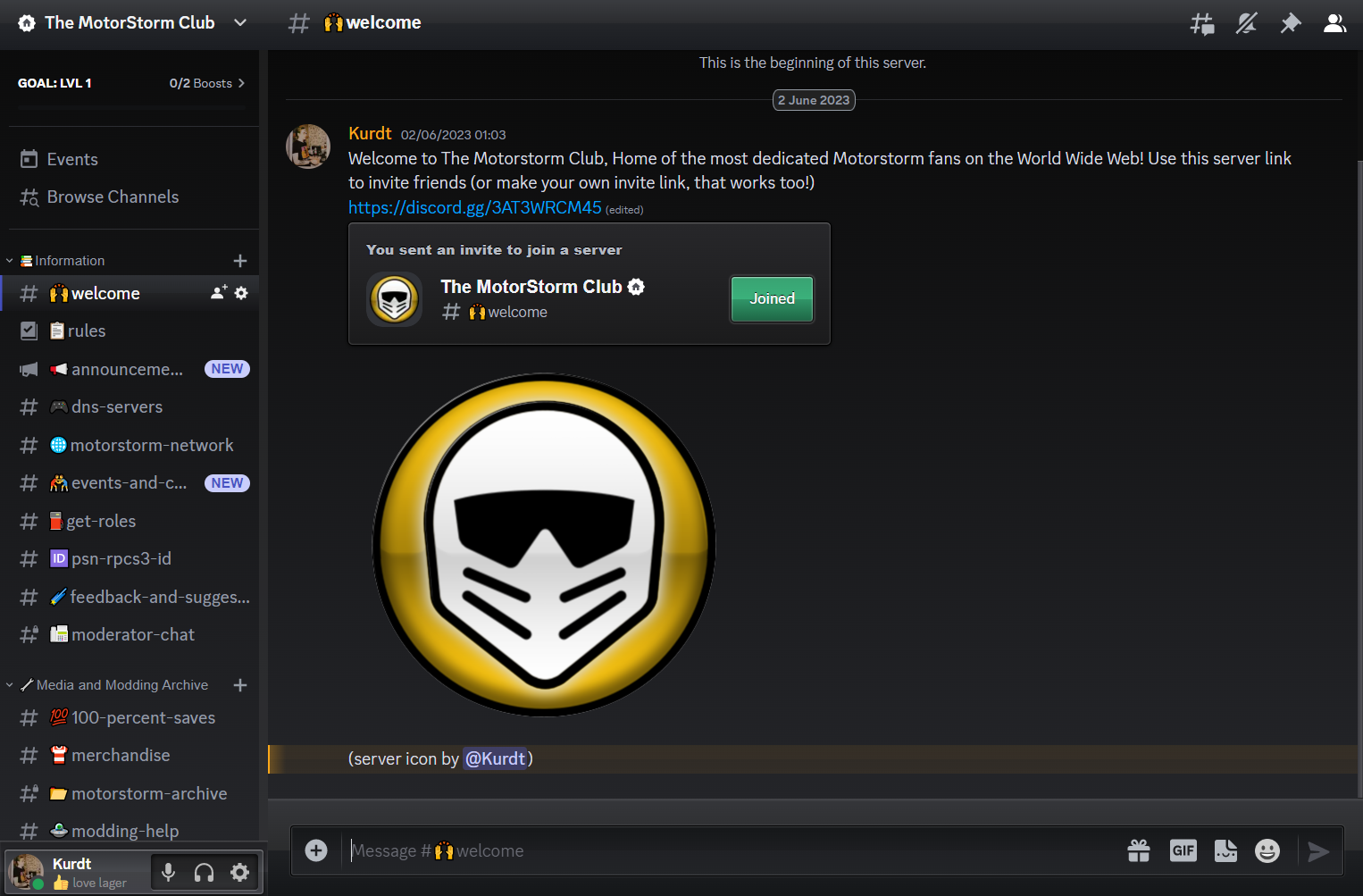Collapse the Information category
Image resolution: width=1363 pixels, height=896 pixels.
tap(10, 260)
